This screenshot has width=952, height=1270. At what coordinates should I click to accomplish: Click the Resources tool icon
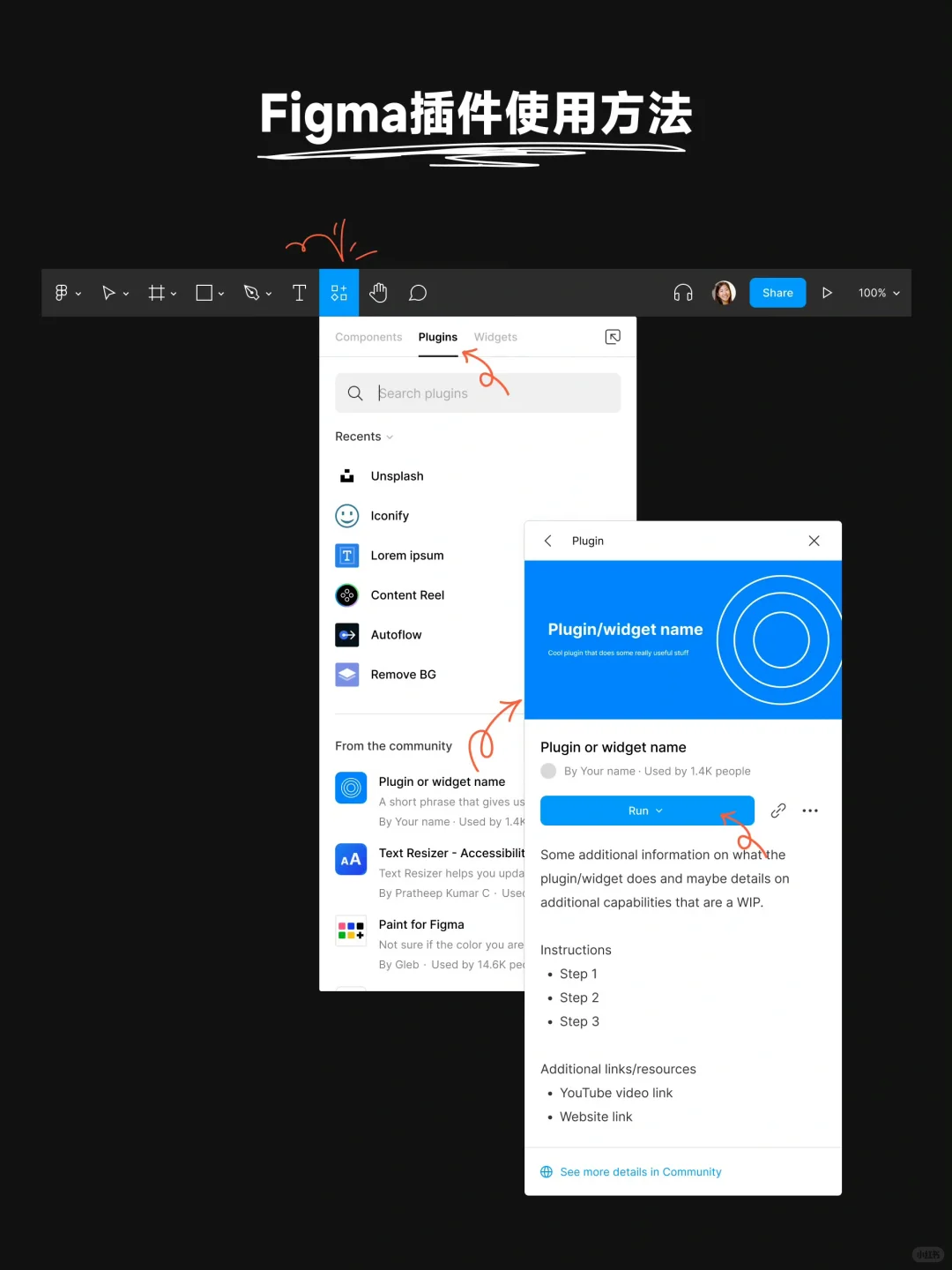click(x=338, y=293)
